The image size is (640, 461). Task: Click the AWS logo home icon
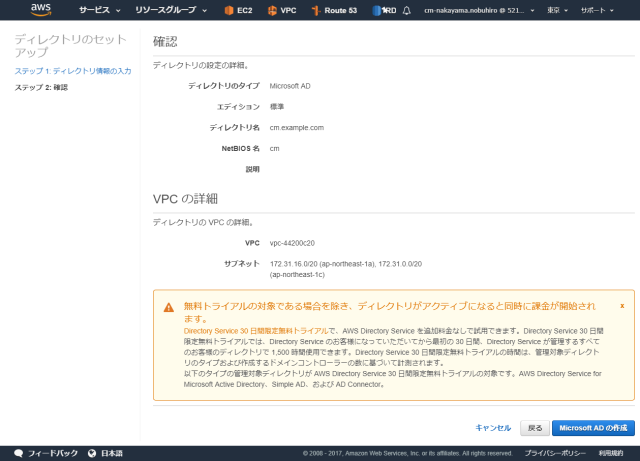click(x=41, y=9)
